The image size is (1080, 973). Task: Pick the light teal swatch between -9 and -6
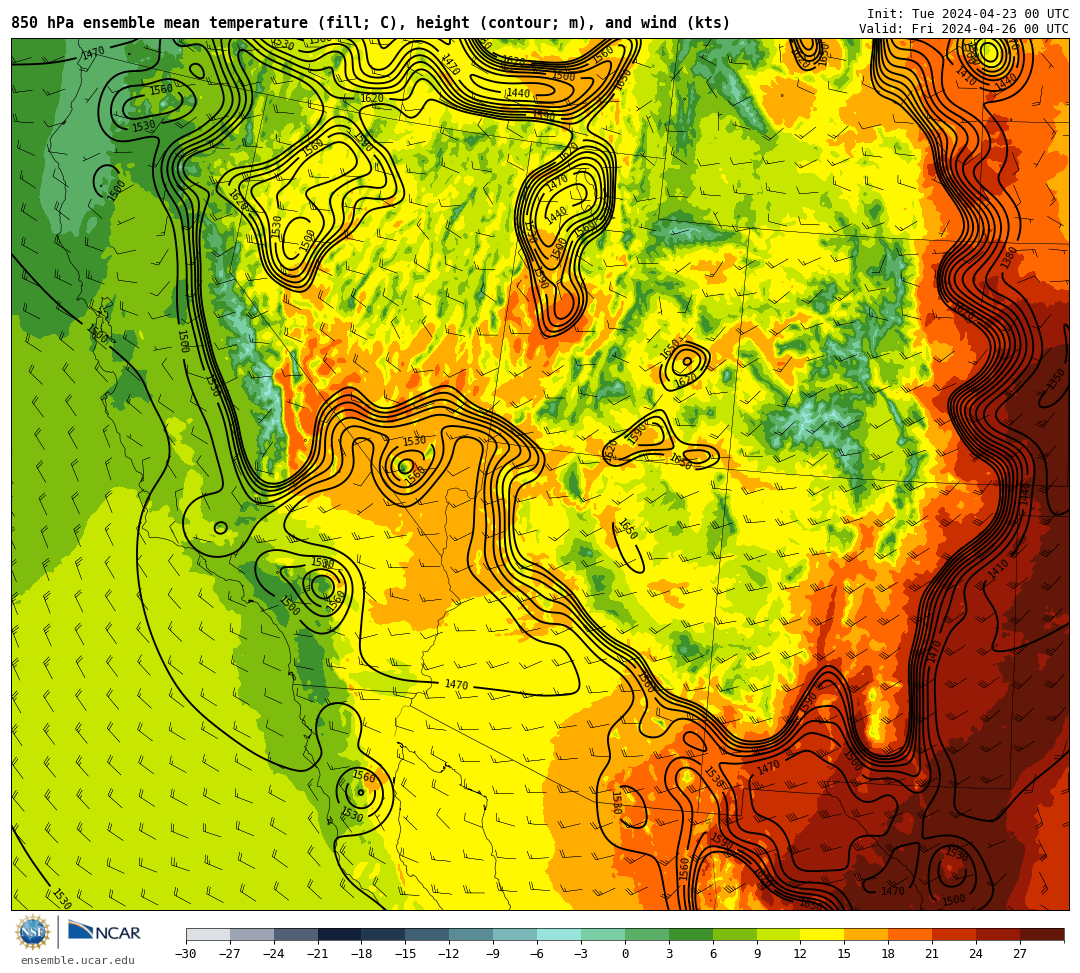pyautogui.click(x=515, y=934)
